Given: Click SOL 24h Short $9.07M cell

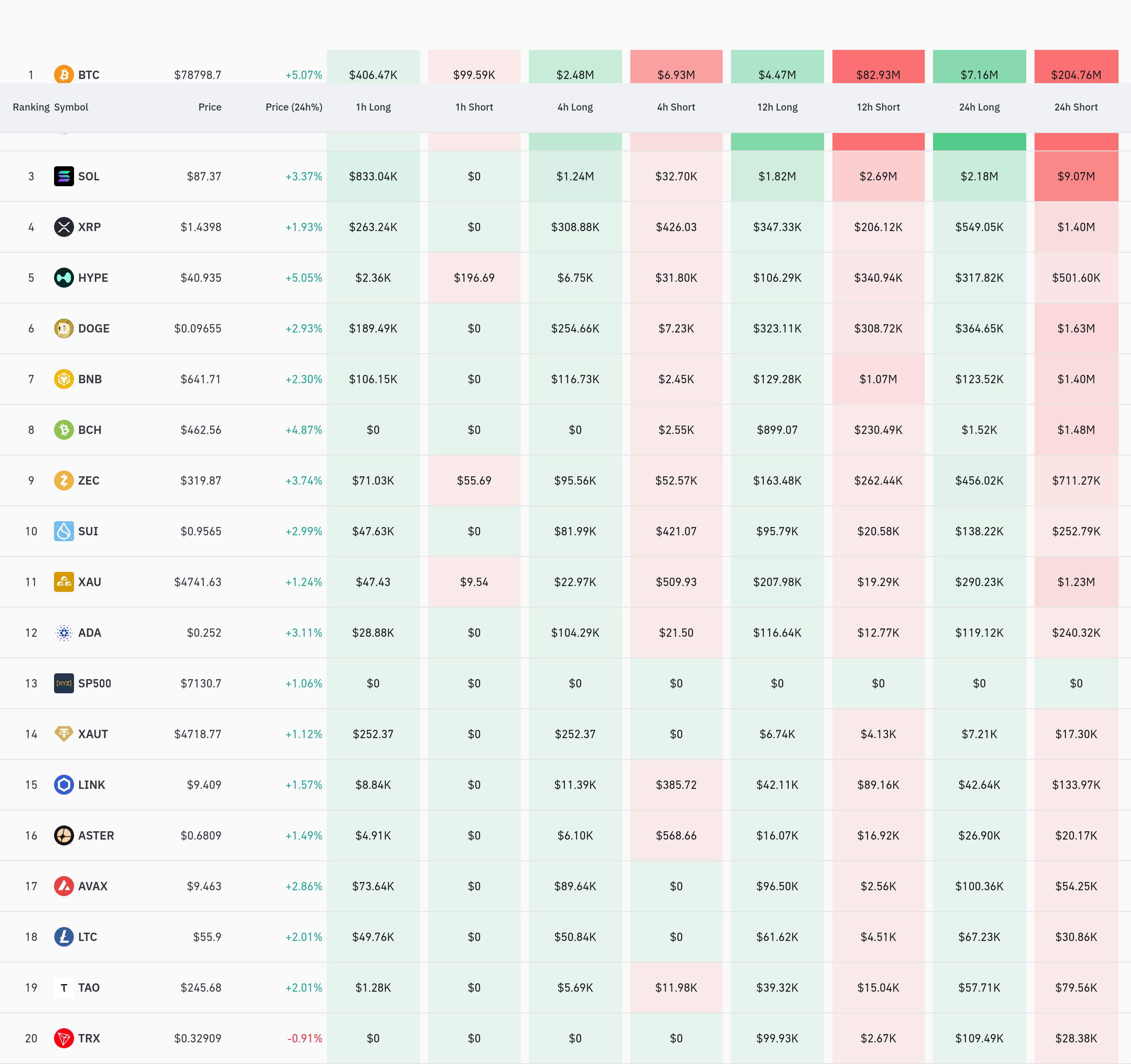Looking at the screenshot, I should pos(1076,176).
